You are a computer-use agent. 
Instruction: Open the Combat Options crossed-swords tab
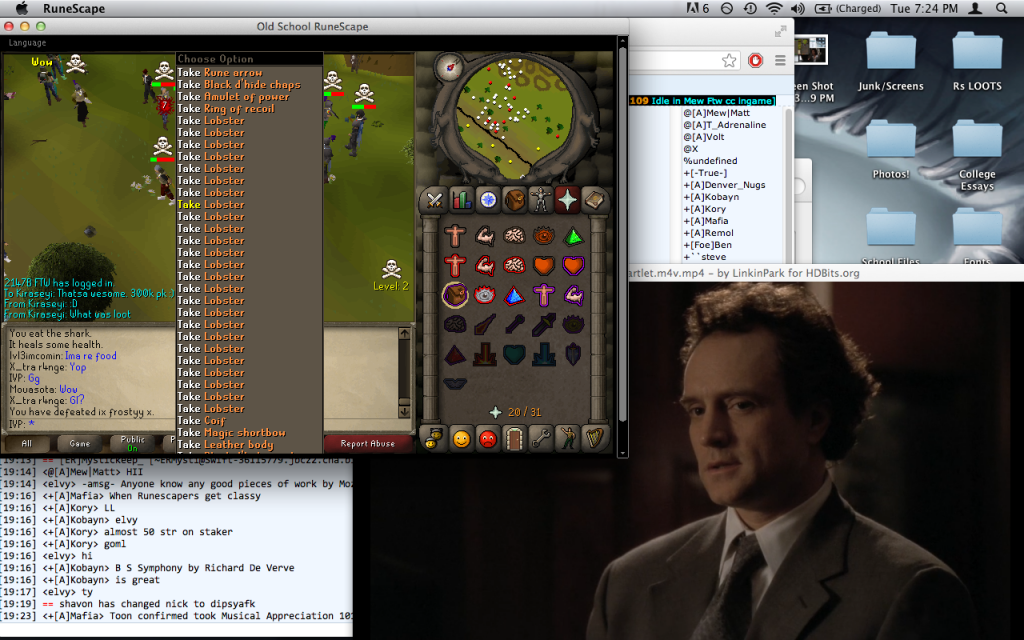coord(434,199)
